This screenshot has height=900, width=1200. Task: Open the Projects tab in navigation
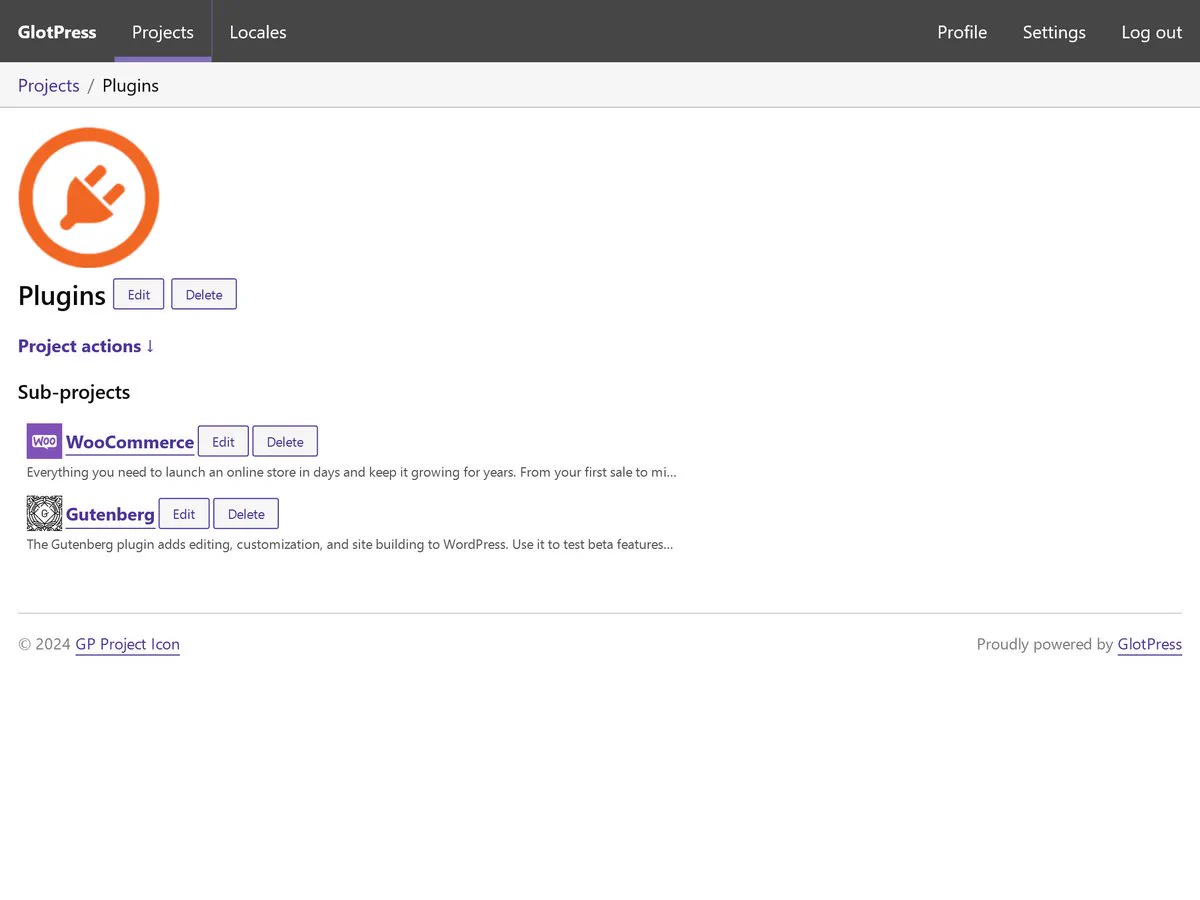tap(163, 32)
